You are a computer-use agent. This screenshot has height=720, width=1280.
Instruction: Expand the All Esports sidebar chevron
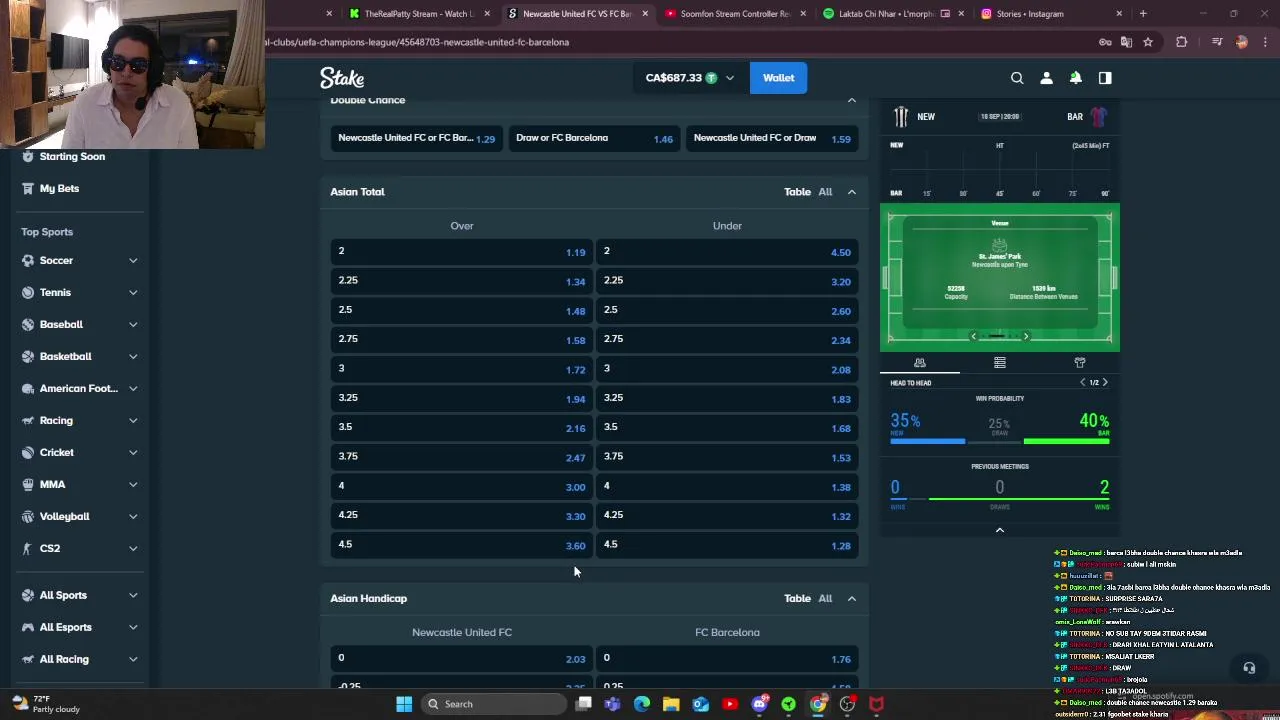coord(133,627)
